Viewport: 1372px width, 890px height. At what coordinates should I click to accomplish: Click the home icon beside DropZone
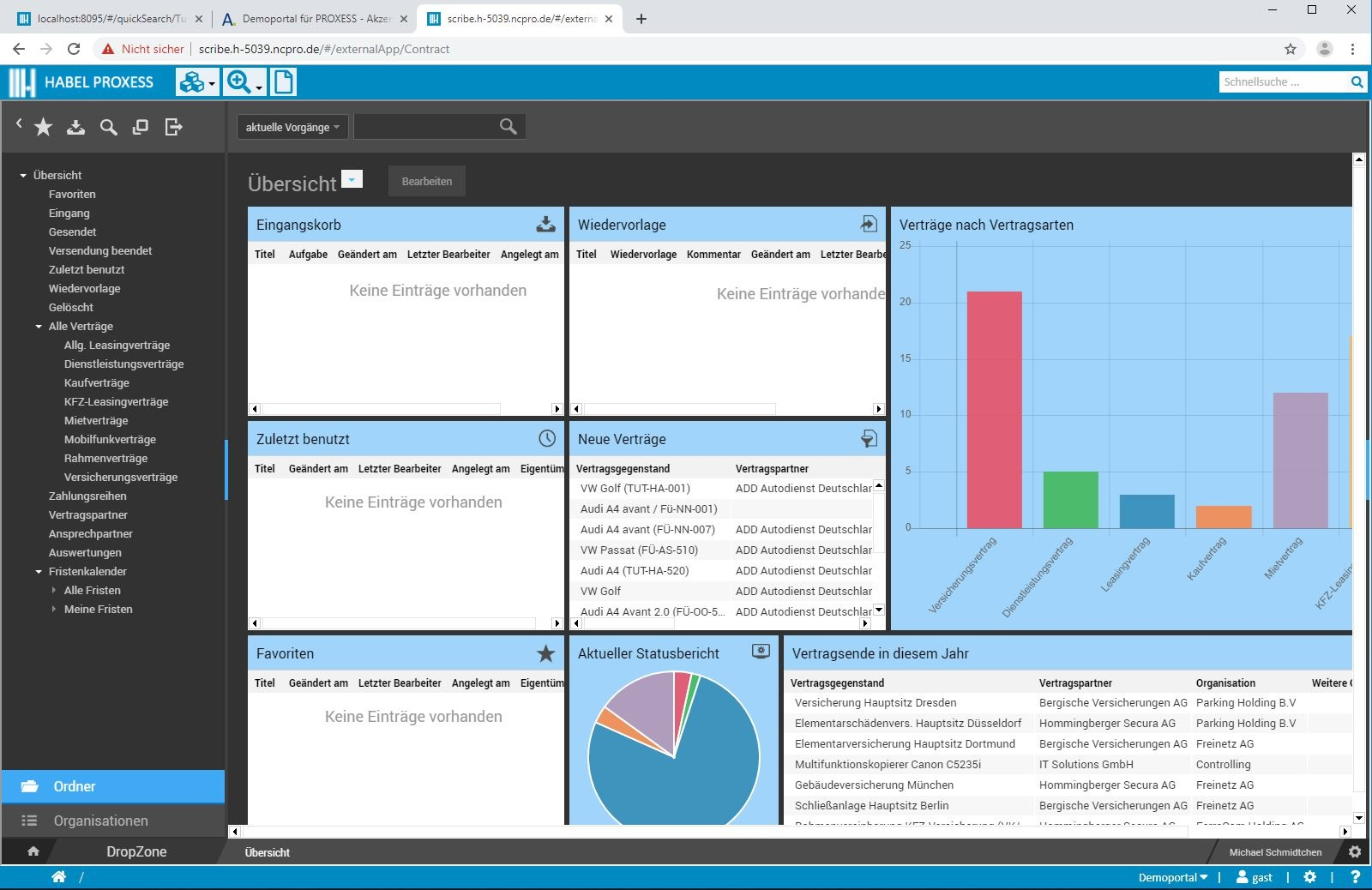click(x=33, y=851)
